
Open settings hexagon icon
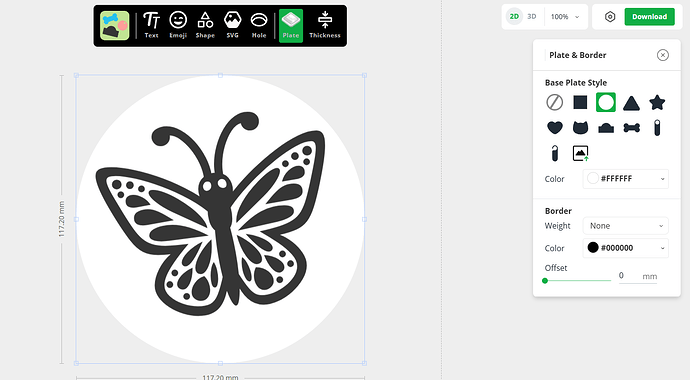point(610,17)
